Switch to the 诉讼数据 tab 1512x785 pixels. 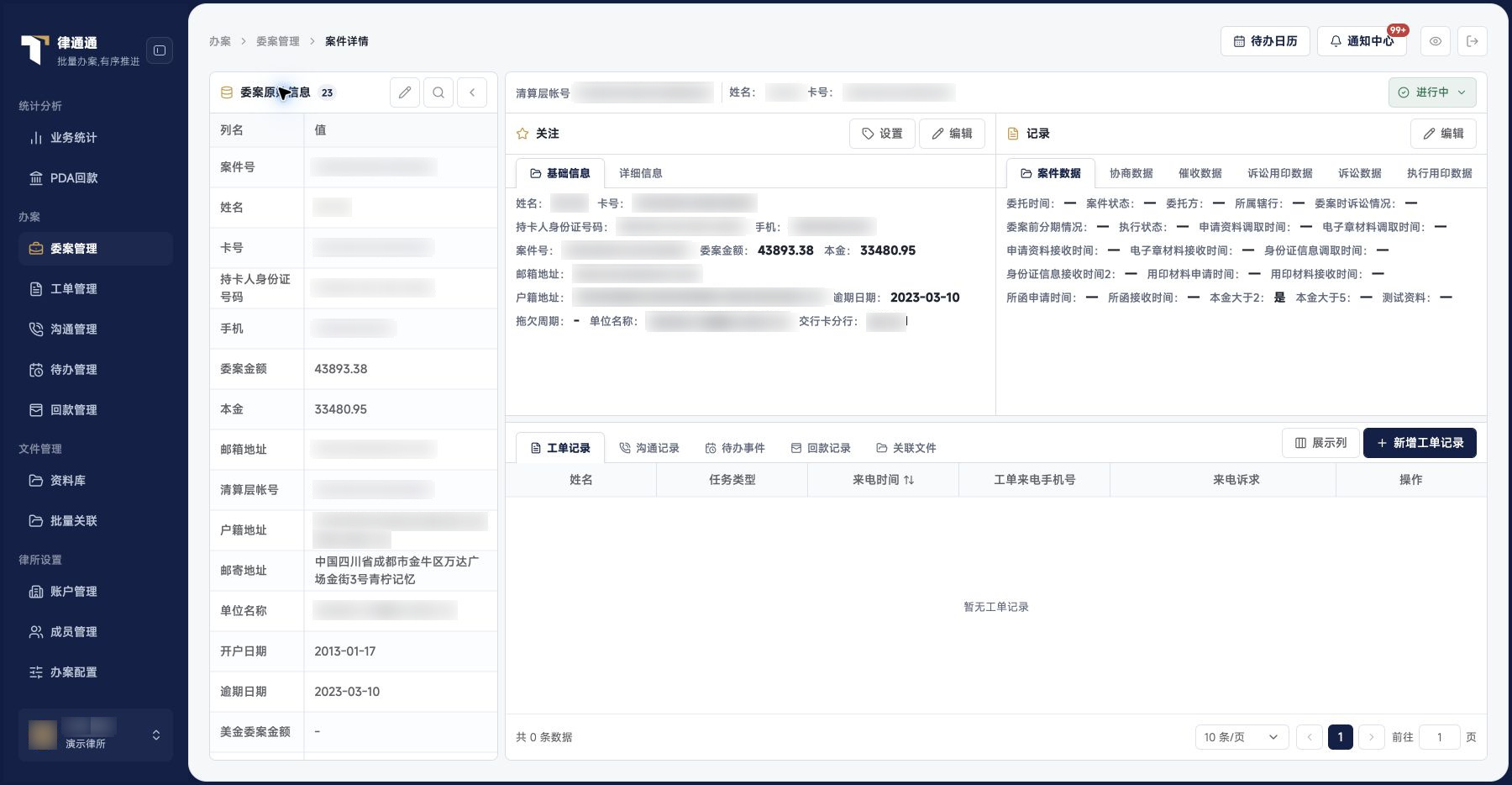click(x=1360, y=173)
